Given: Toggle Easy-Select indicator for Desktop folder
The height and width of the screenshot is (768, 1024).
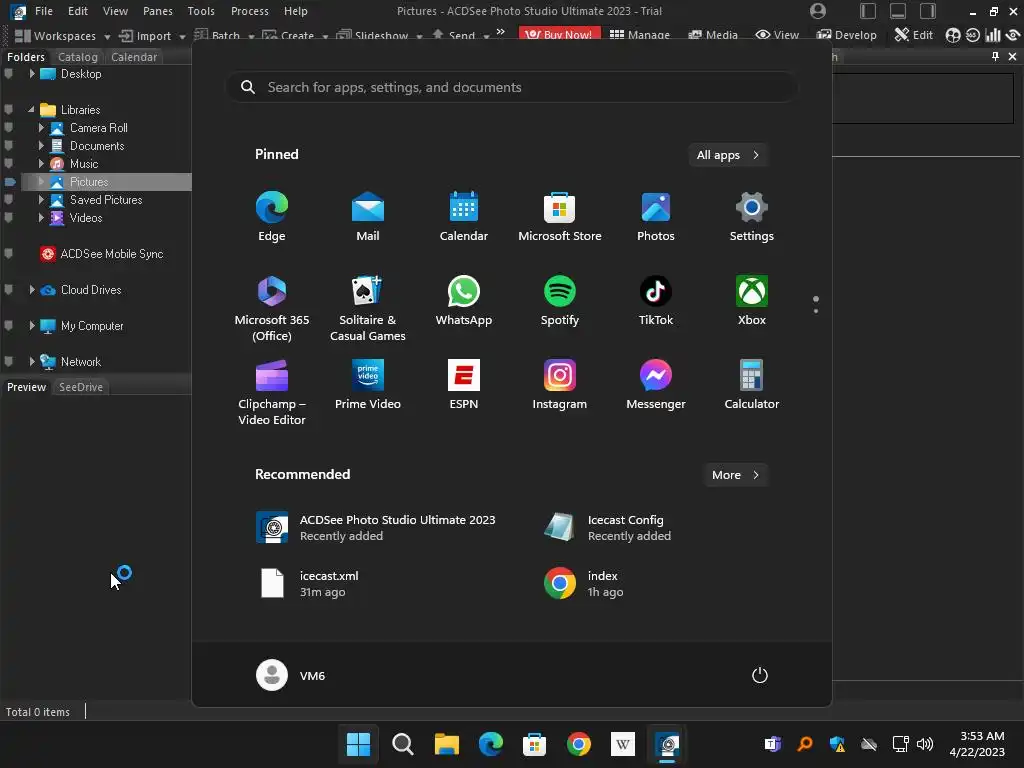Looking at the screenshot, I should [x=8, y=74].
